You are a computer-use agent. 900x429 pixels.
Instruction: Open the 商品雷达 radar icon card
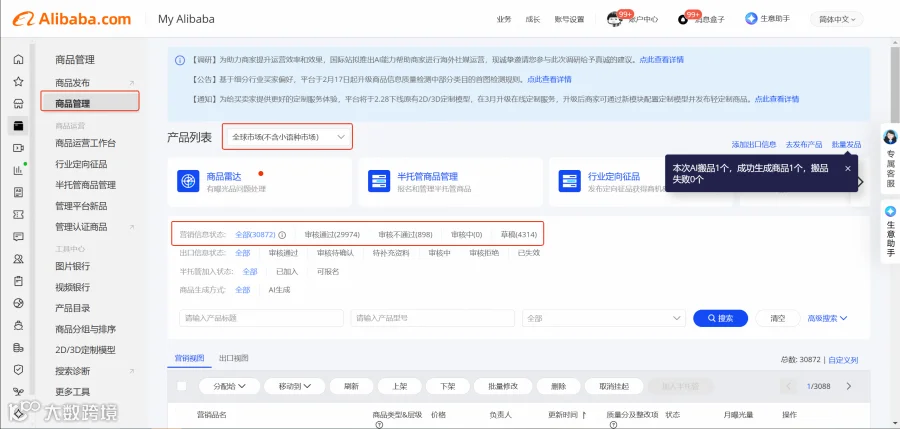pyautogui.click(x=188, y=181)
